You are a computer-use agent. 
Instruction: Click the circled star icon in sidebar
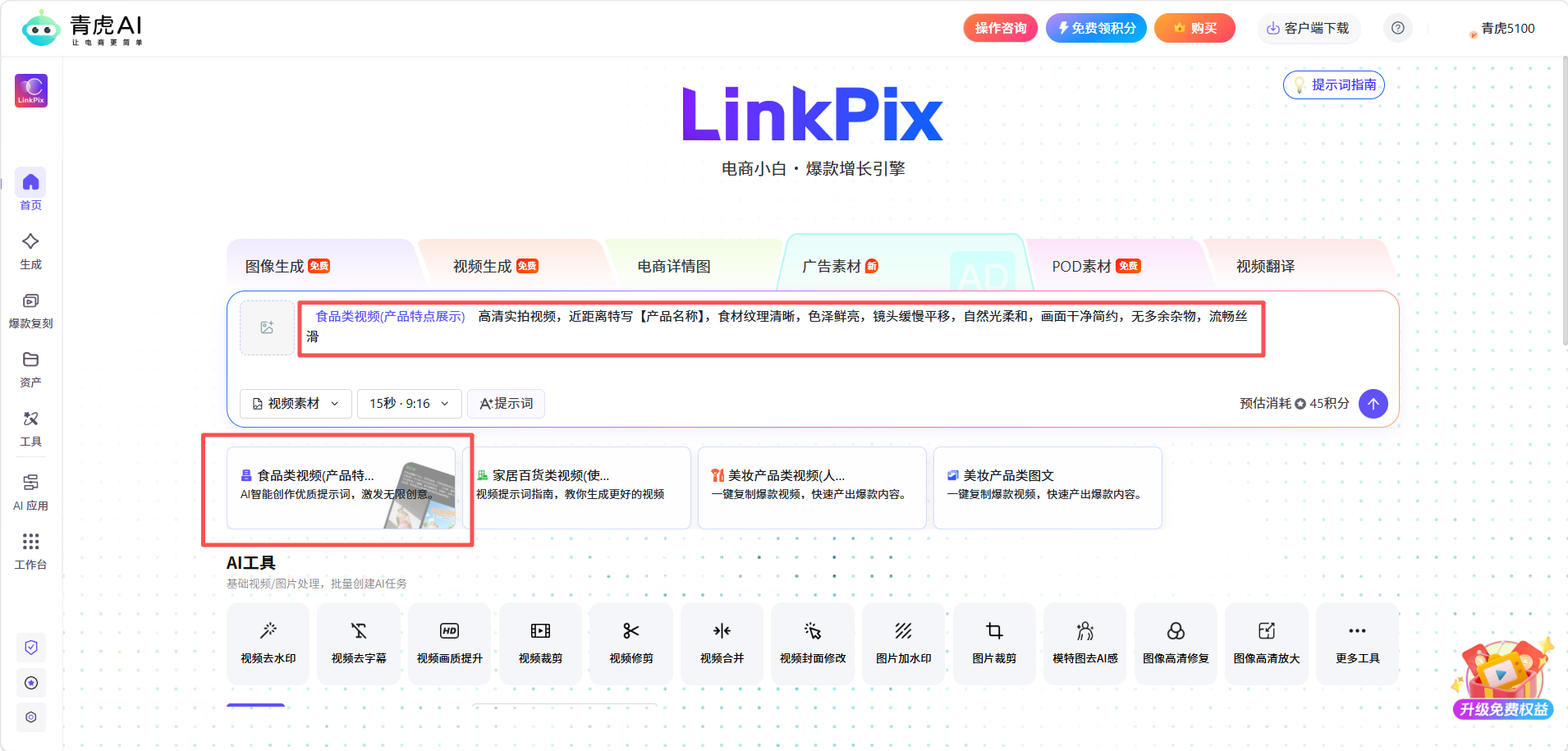(31, 683)
